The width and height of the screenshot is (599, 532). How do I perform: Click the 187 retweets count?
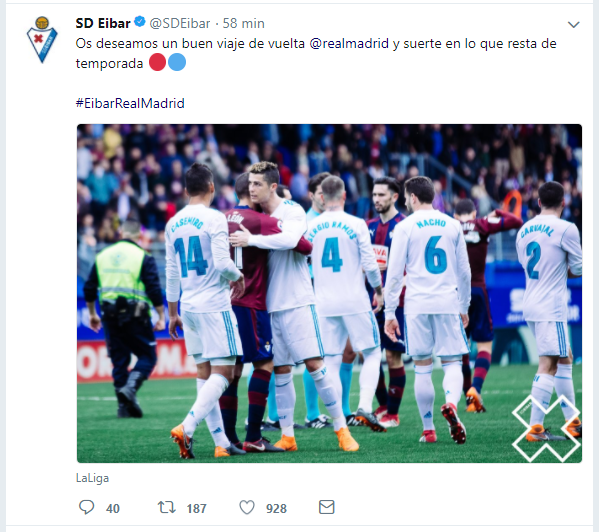[x=196, y=508]
